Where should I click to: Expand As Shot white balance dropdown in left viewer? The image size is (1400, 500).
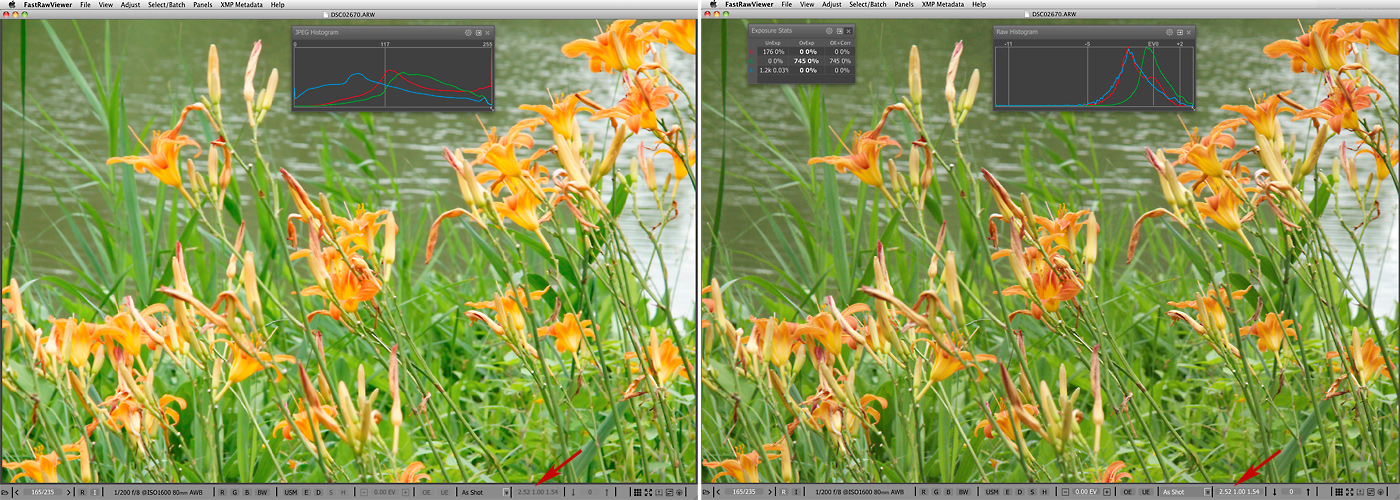coord(506,492)
